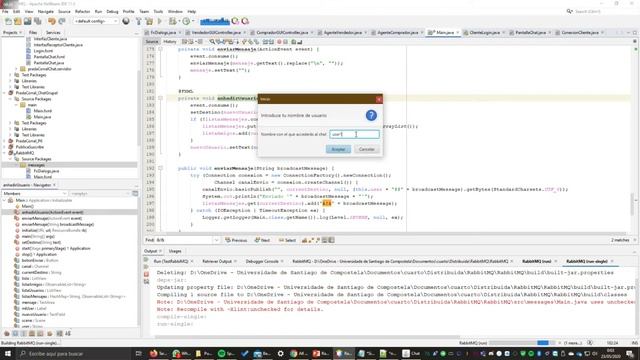Click the Select button in Find bar

[x=287, y=240]
